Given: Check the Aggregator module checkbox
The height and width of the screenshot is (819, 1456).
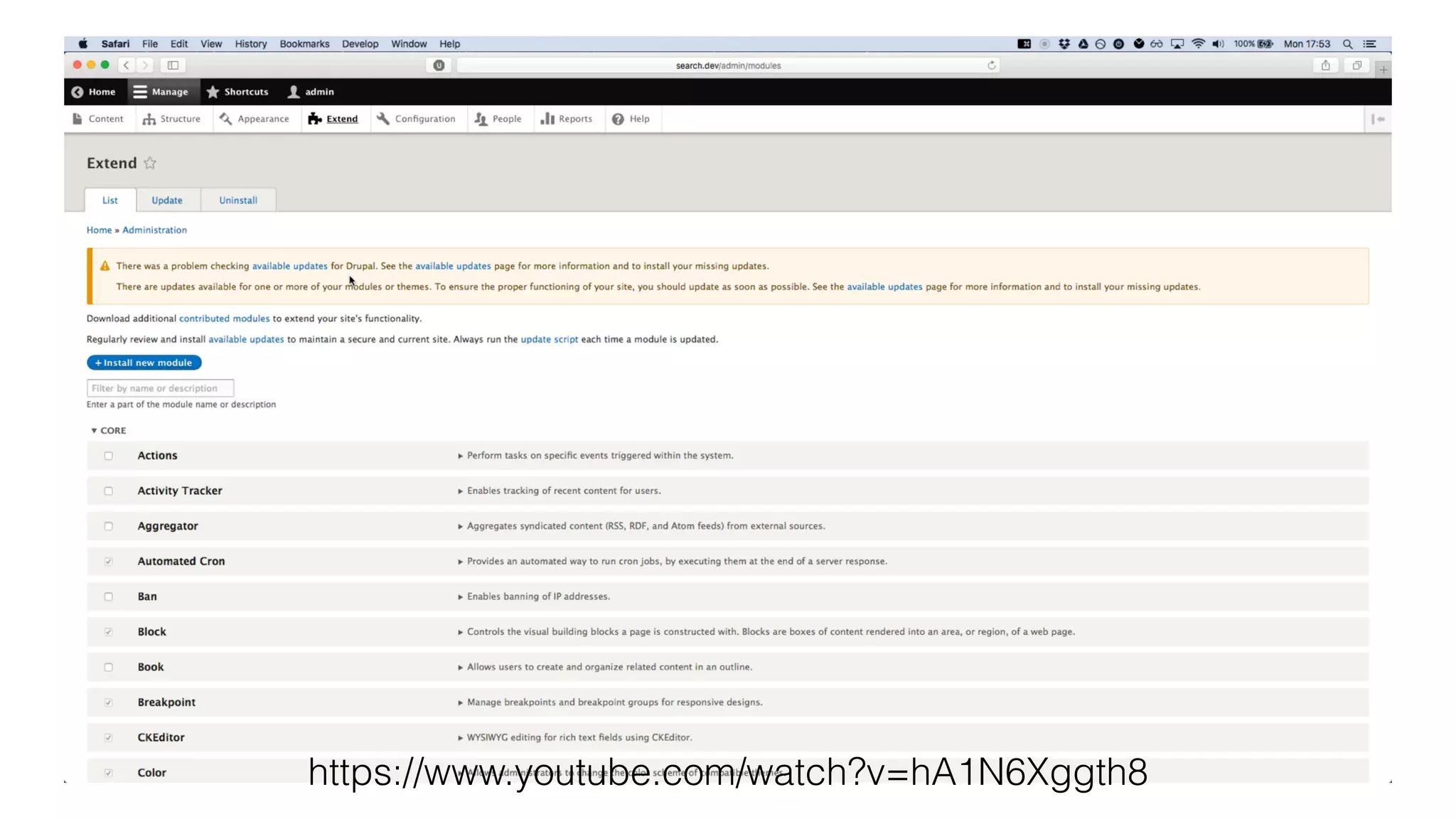Looking at the screenshot, I should (x=109, y=526).
